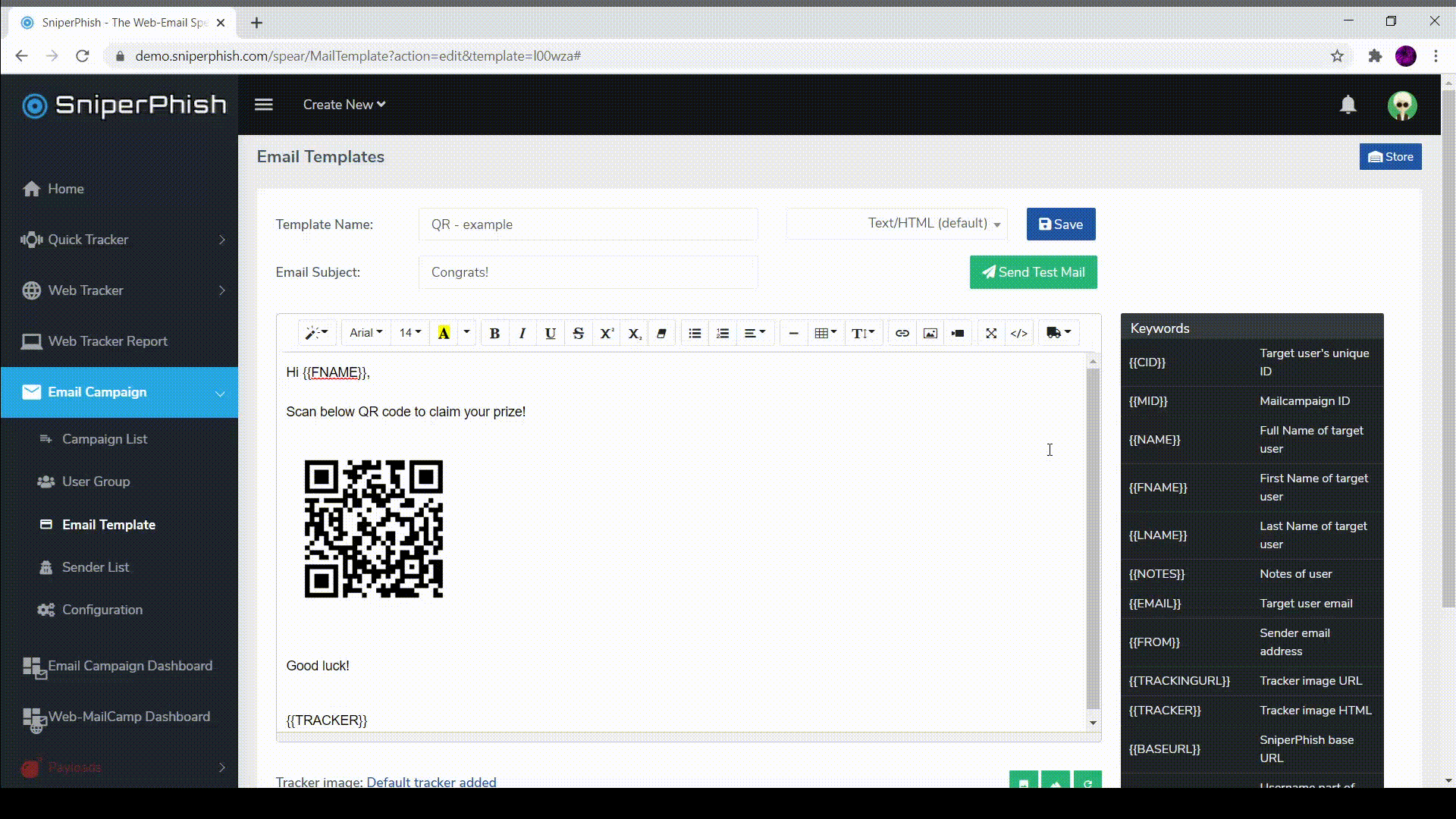Open the code view icon

[1018, 333]
